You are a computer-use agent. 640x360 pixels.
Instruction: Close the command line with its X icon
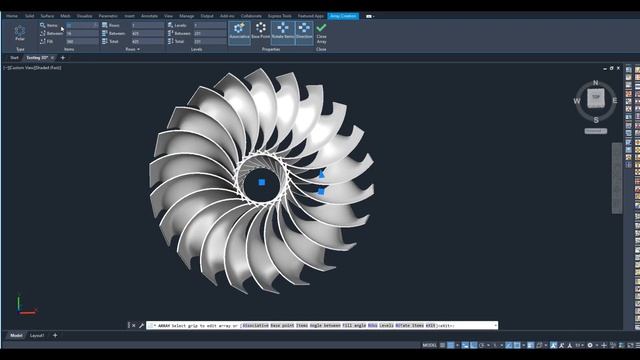point(134,325)
